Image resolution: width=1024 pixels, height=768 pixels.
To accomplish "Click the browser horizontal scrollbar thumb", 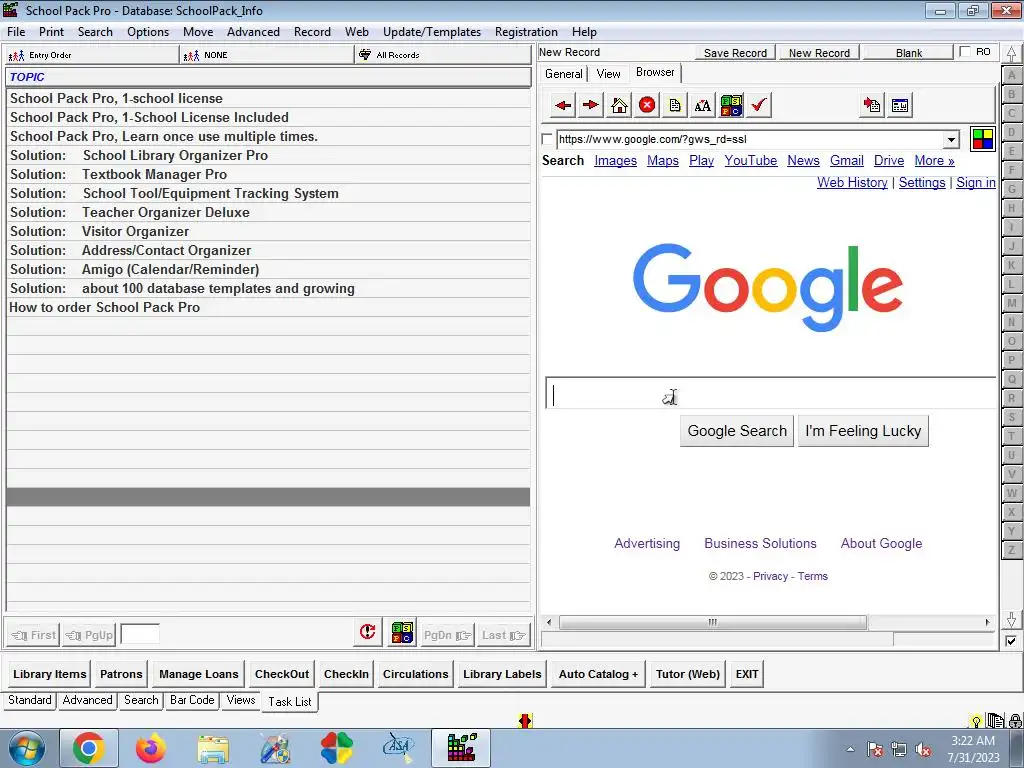I will [712, 622].
